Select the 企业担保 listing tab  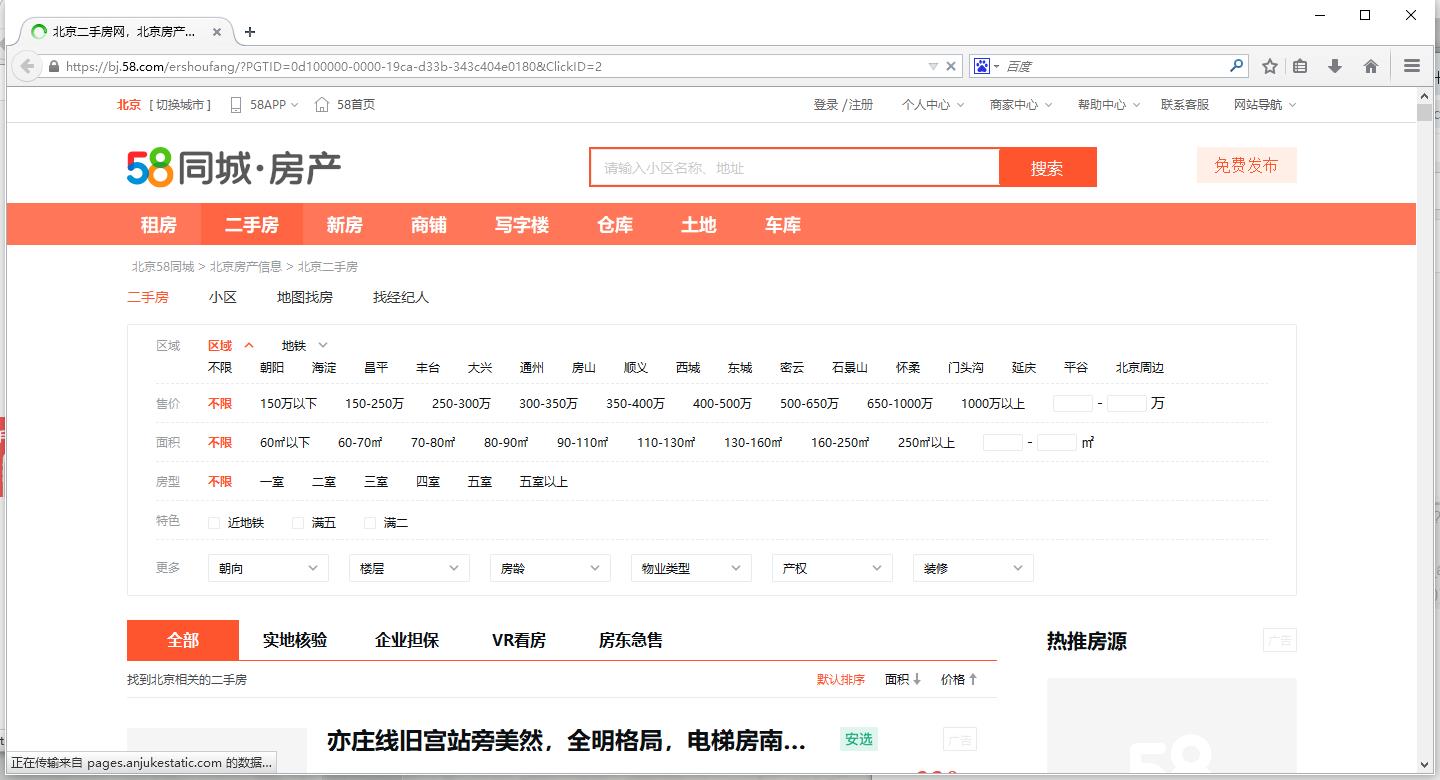click(407, 640)
